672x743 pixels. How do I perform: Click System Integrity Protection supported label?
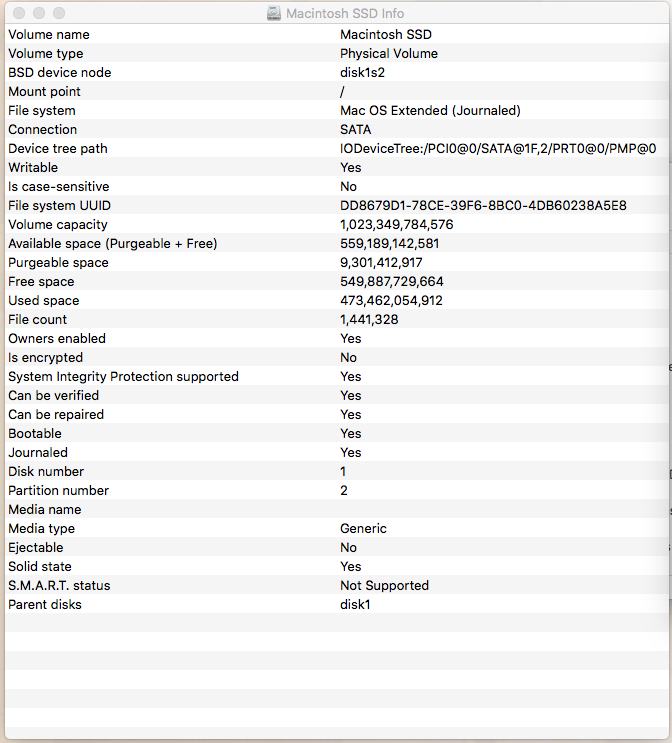point(123,376)
